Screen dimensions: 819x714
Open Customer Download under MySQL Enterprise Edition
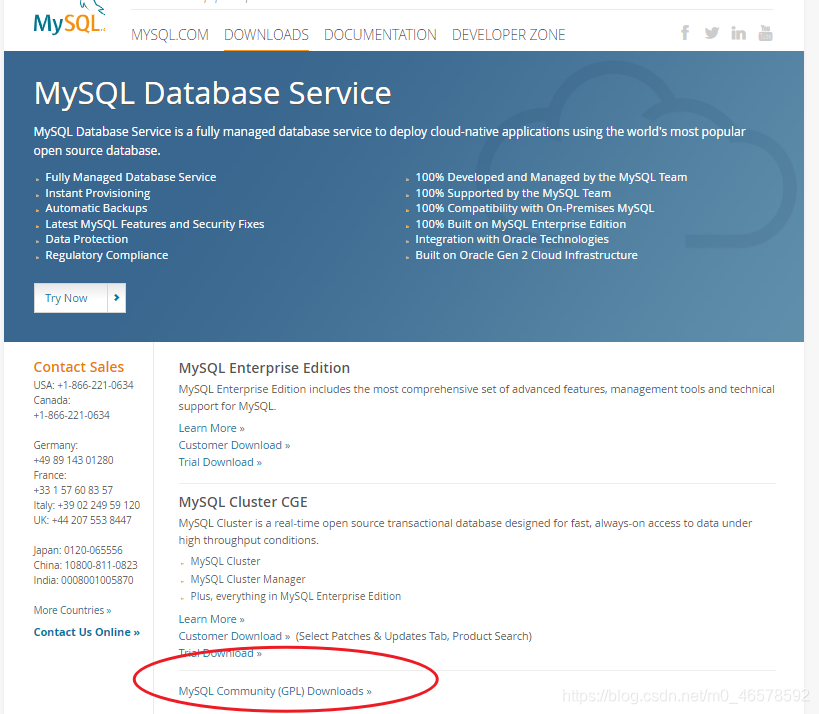pos(235,445)
